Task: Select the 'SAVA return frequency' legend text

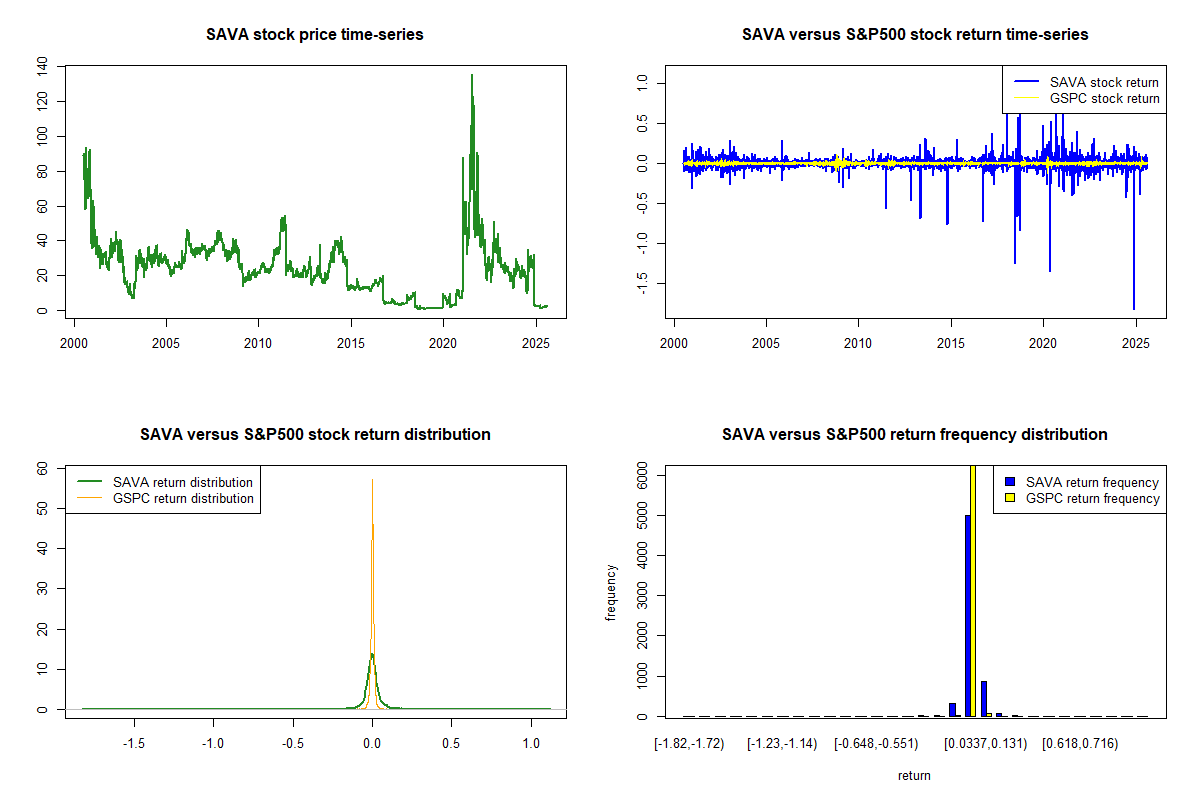Action: pos(1092,483)
